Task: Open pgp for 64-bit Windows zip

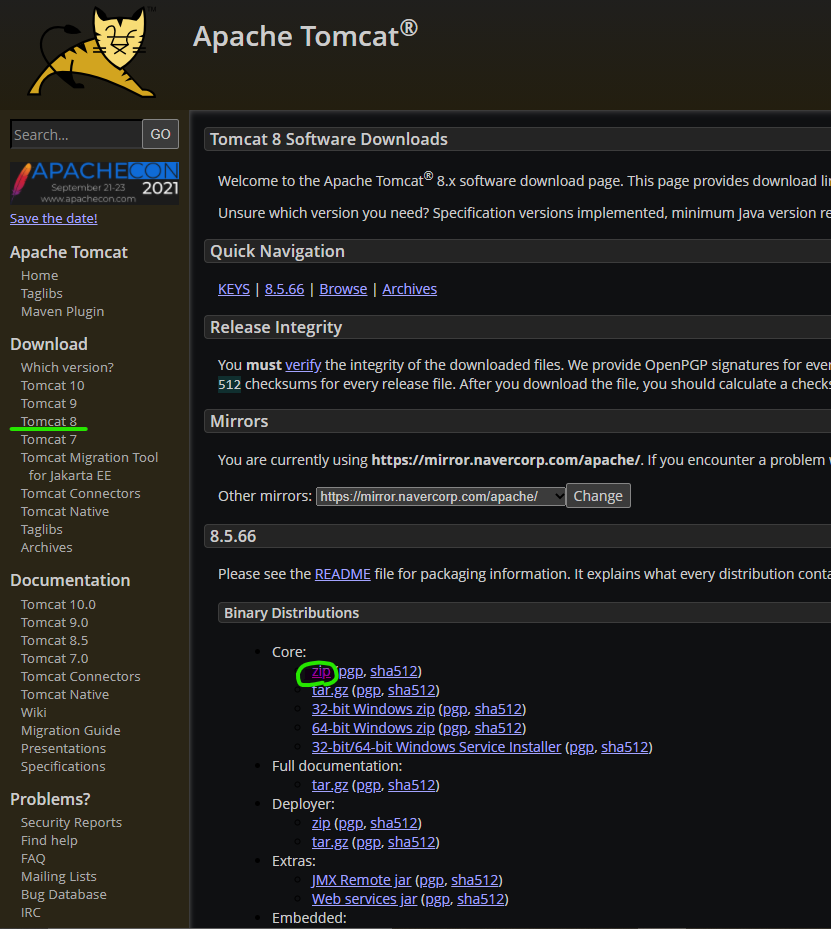Action: point(455,728)
